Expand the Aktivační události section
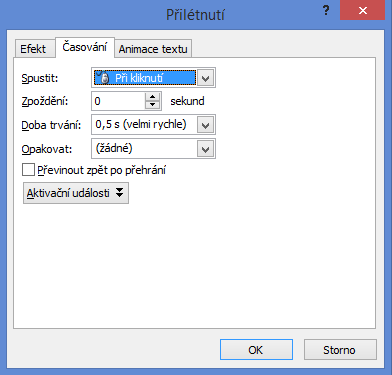The width and height of the screenshot is (392, 375). 76,193
